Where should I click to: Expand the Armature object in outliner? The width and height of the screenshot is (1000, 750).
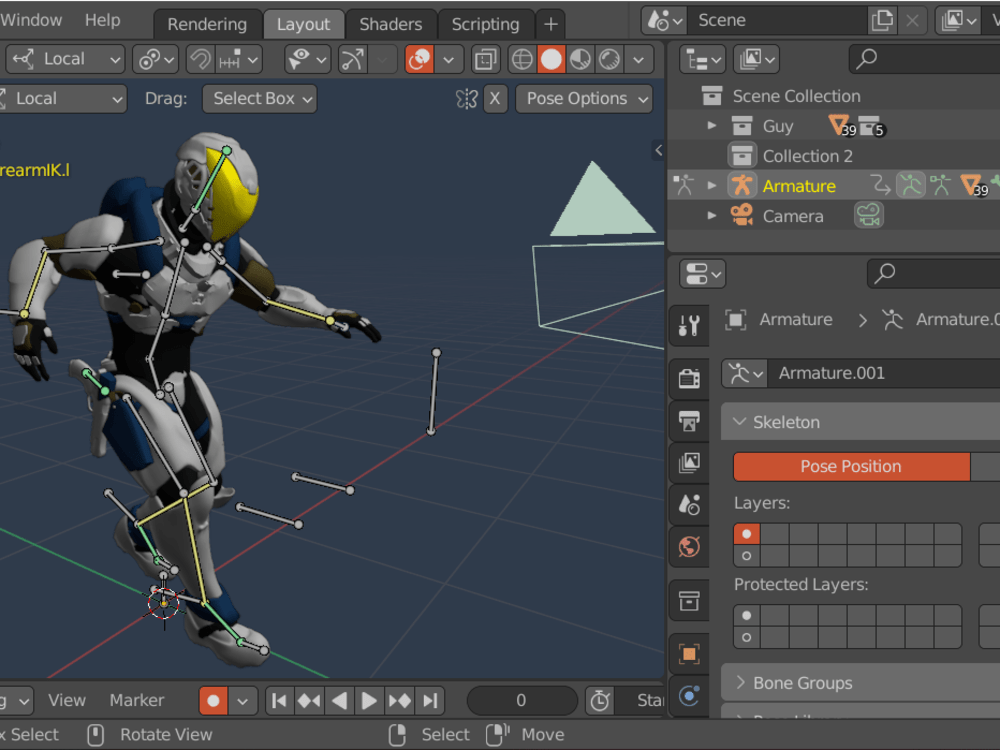(x=711, y=186)
